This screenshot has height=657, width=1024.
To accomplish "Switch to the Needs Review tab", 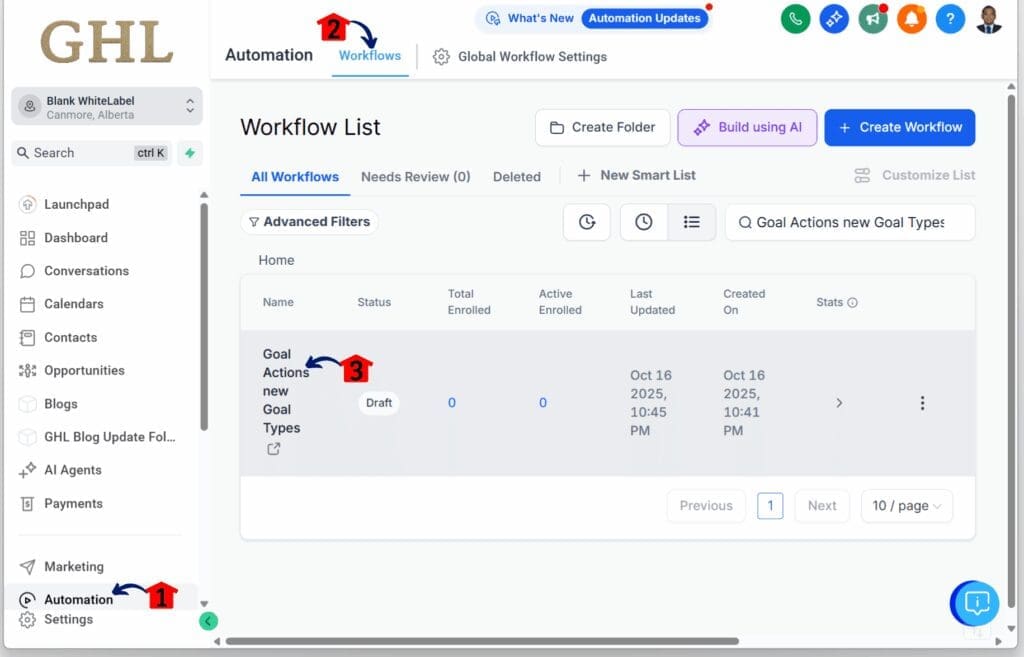I will point(415,177).
